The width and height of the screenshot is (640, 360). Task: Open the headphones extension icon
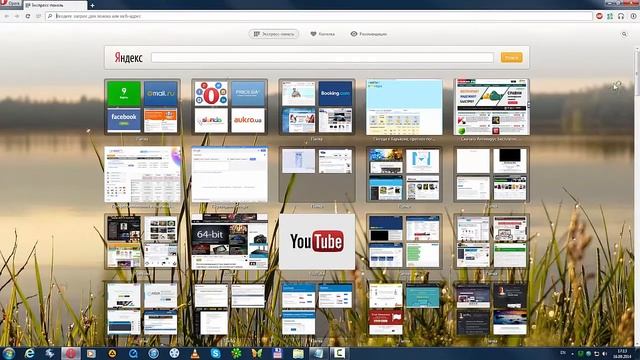click(x=621, y=16)
